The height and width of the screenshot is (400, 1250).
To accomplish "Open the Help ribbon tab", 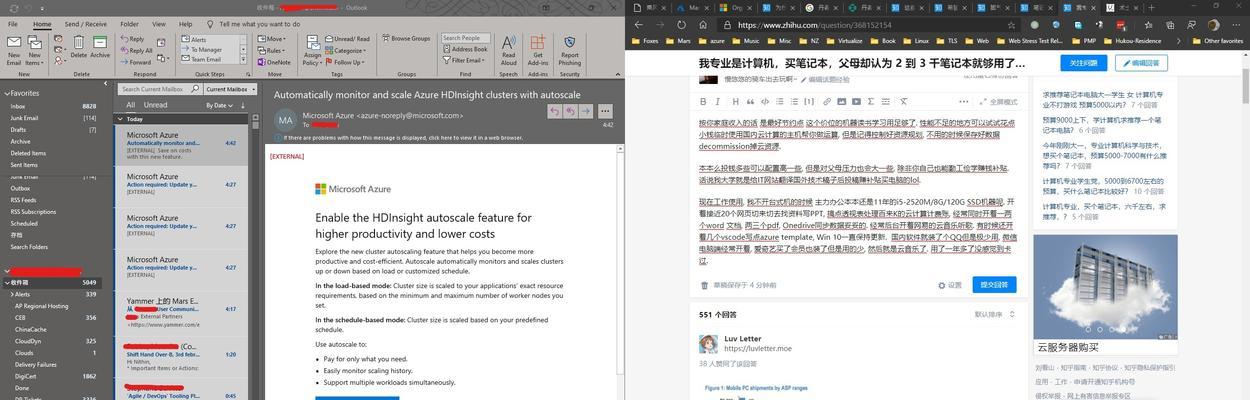I will (186, 24).
